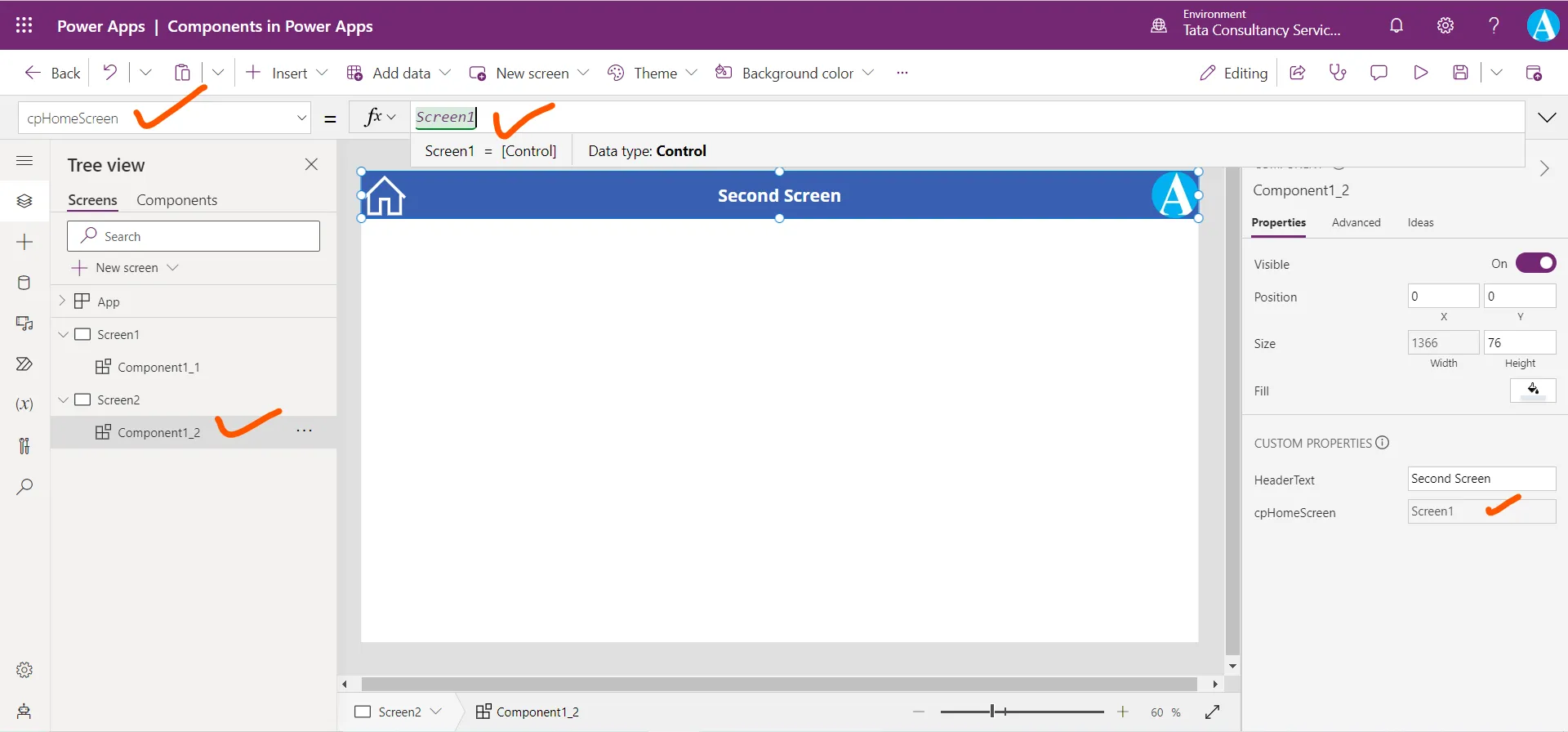
Task: Click the Paste clipboard icon
Action: (182, 73)
